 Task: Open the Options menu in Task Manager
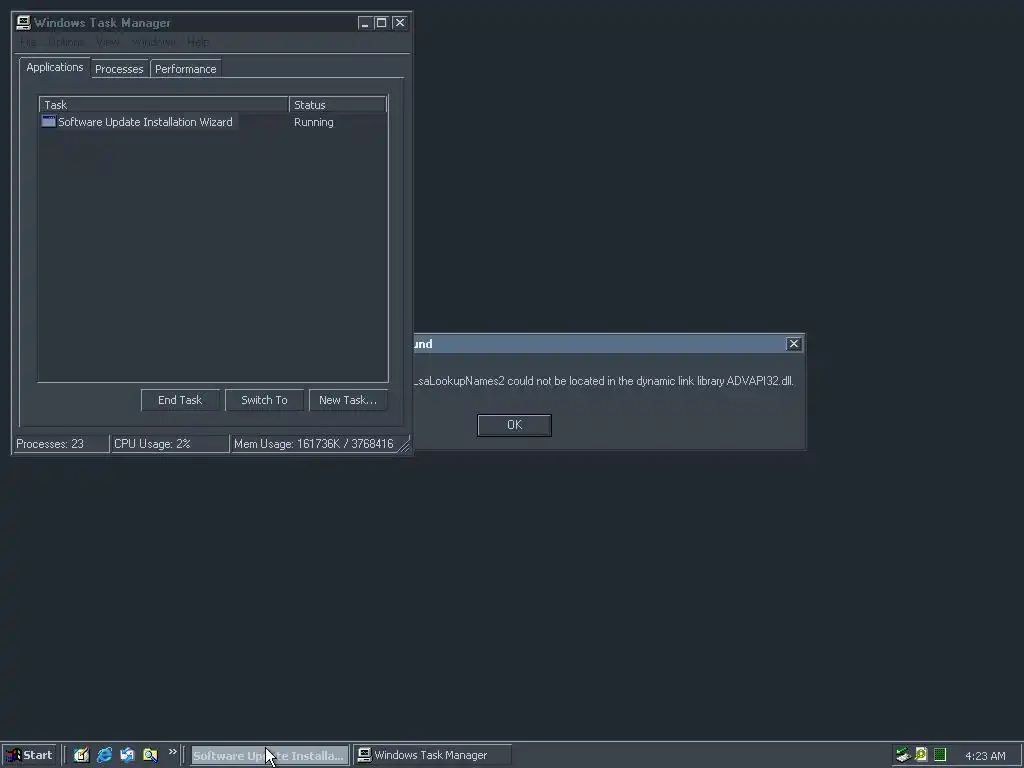[66, 42]
